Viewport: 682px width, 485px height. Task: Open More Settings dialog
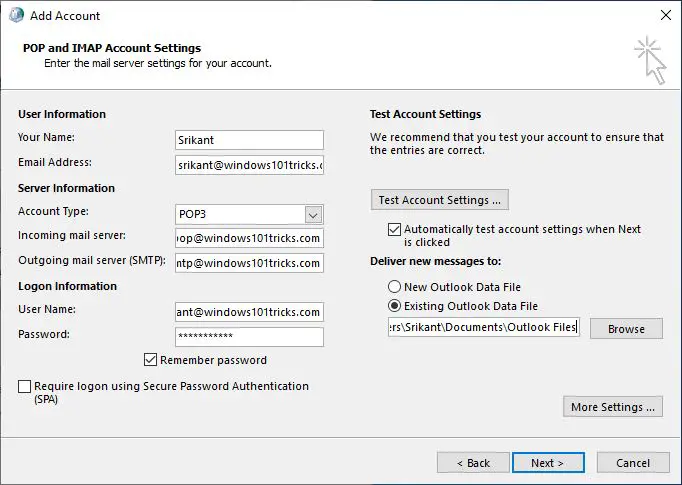pyautogui.click(x=613, y=407)
